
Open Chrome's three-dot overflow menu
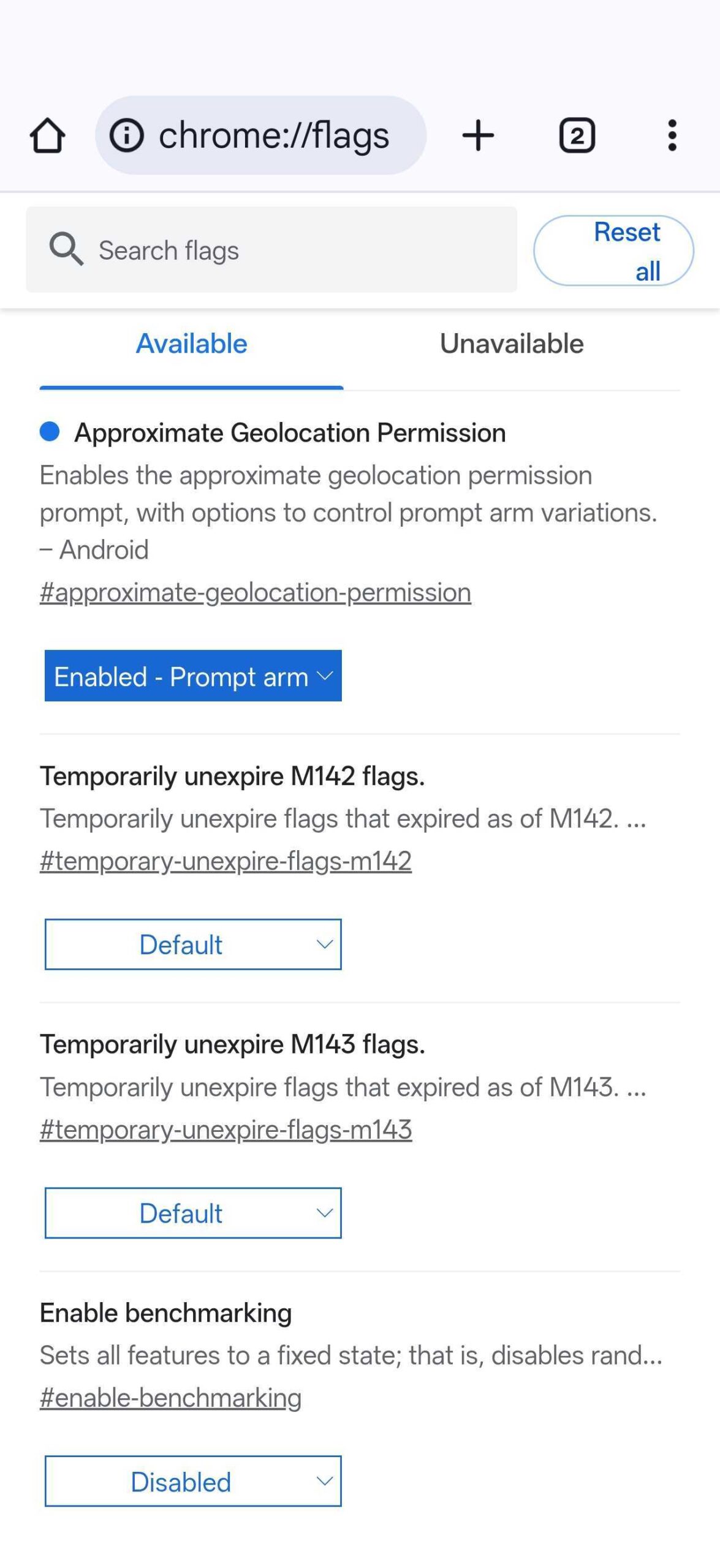coord(672,135)
